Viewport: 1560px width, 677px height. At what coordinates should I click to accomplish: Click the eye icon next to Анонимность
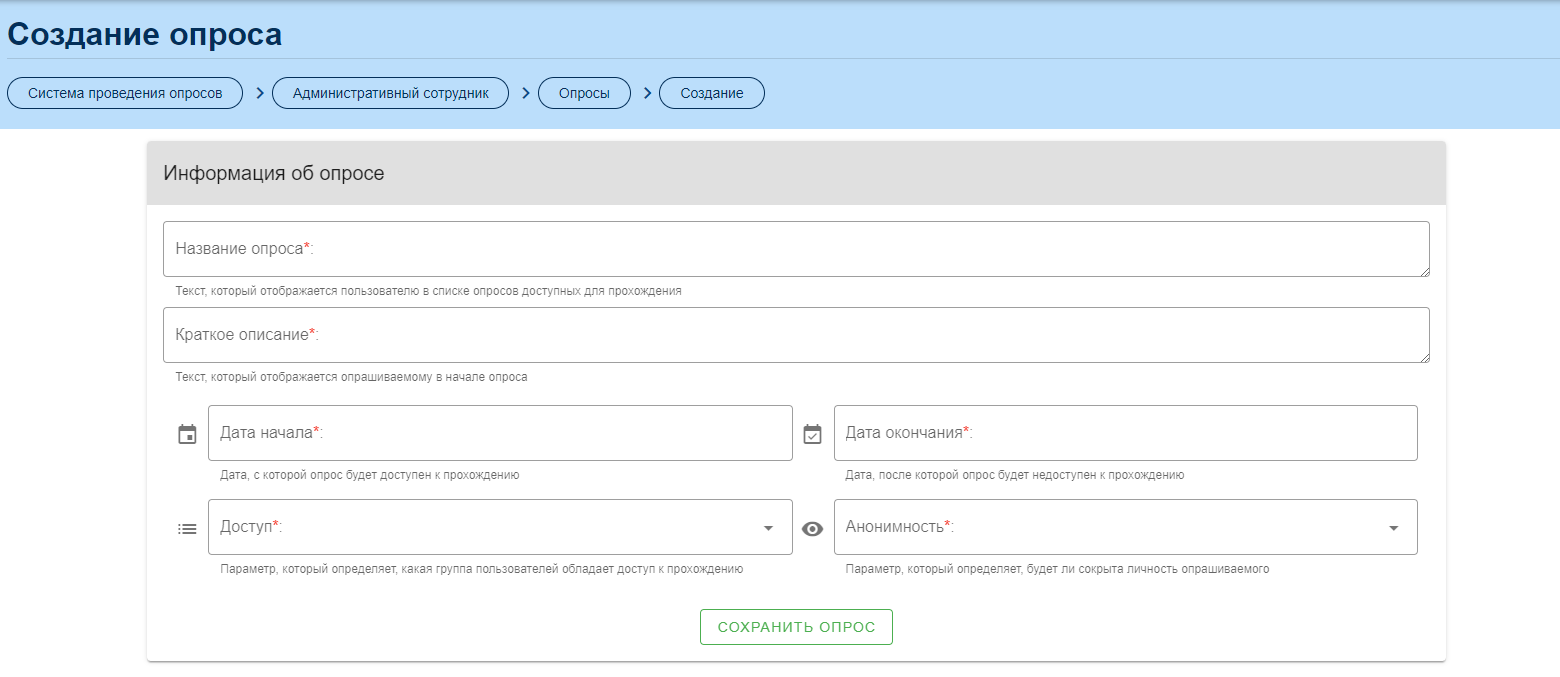[813, 529]
